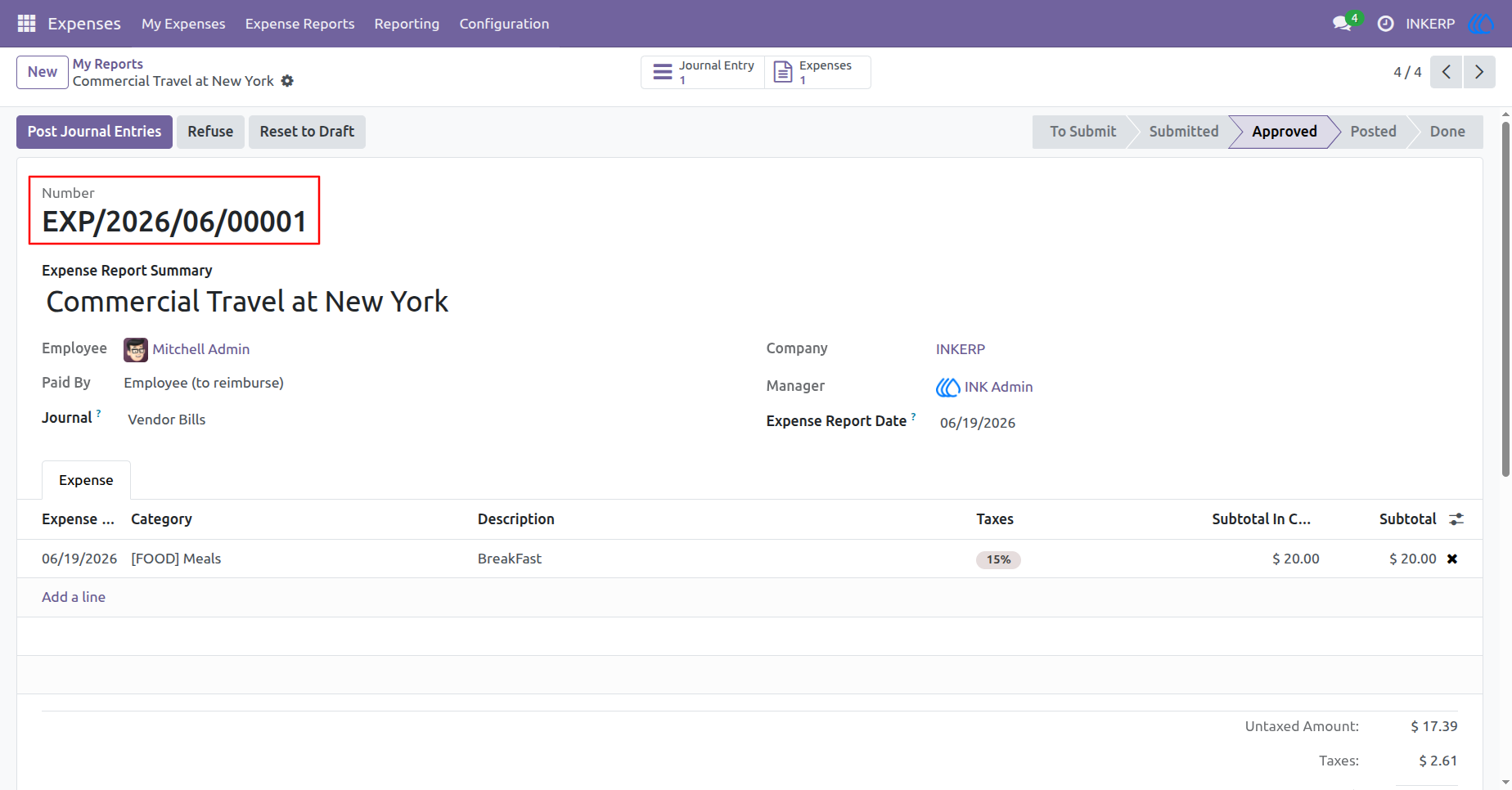Go to previous record arrow

pos(1447,72)
